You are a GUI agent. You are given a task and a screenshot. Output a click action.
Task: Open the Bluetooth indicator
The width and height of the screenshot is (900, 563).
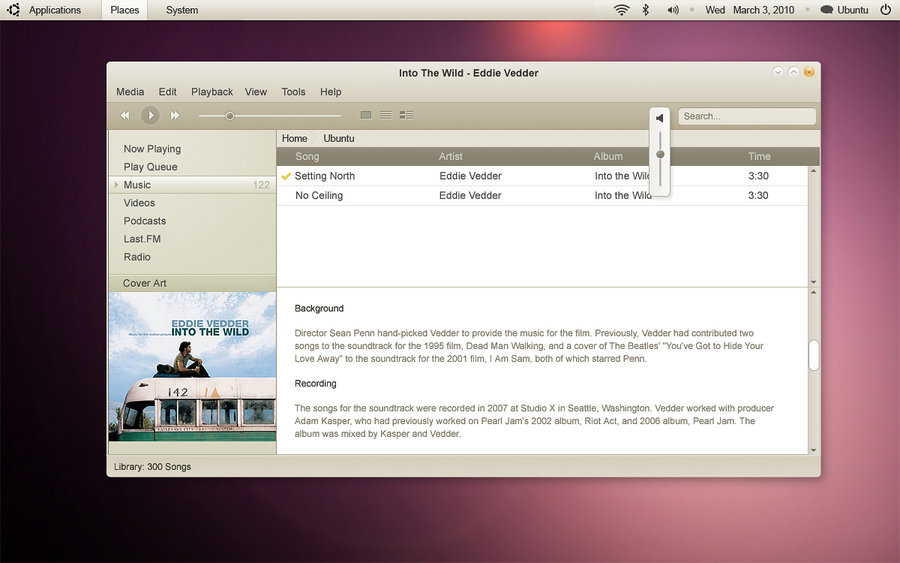click(646, 10)
